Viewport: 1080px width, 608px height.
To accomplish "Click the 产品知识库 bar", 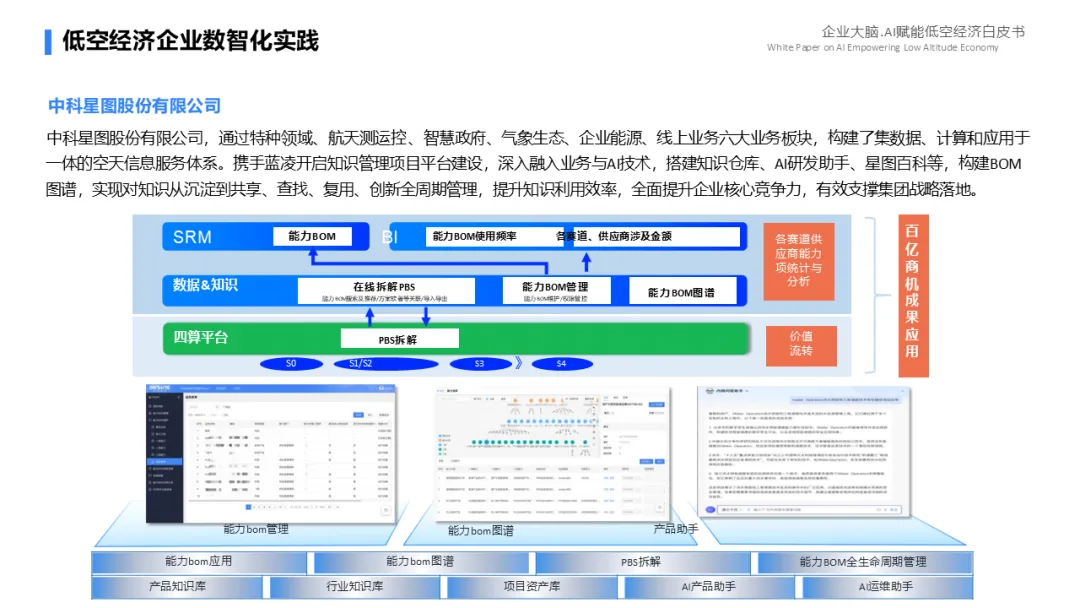I will point(177,587).
